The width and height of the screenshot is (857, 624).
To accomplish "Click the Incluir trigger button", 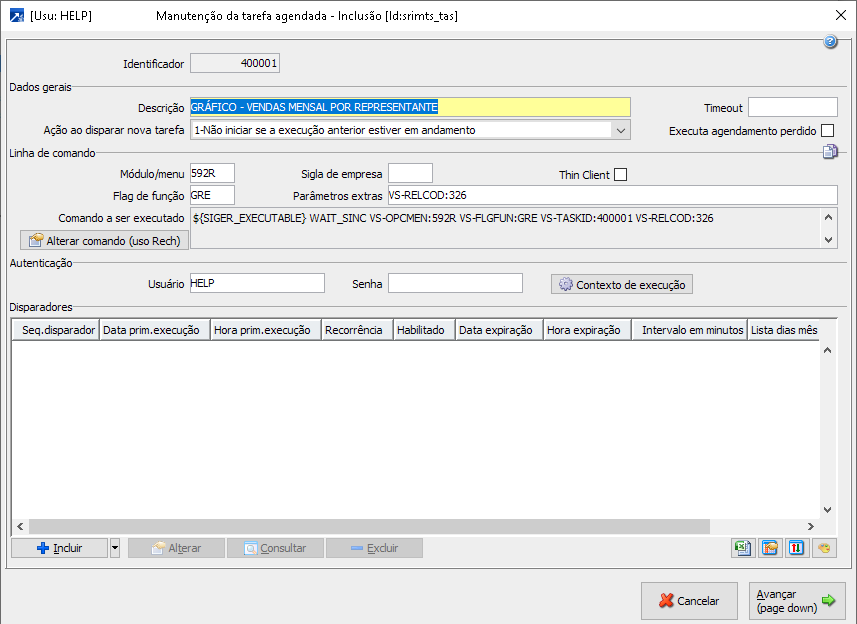I will pos(59,548).
